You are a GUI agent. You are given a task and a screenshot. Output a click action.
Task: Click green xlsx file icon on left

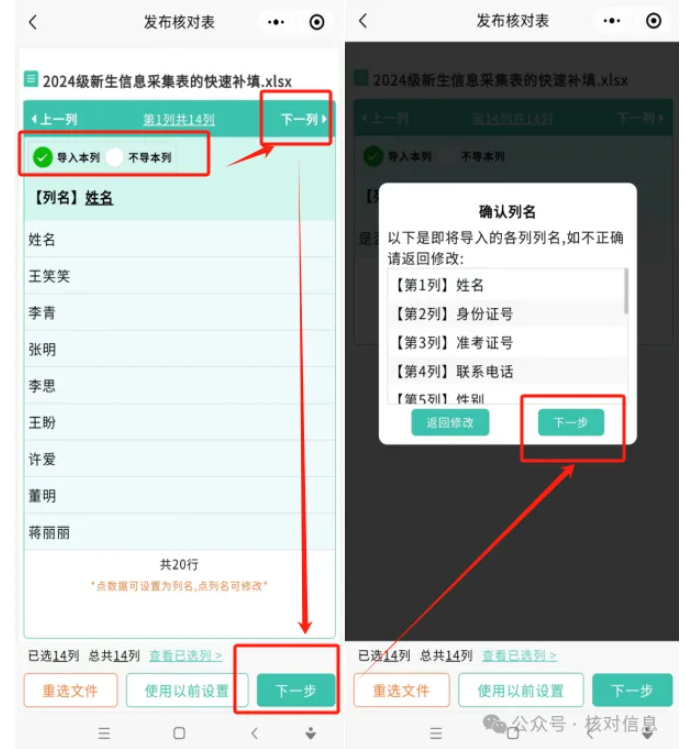[x=31, y=79]
